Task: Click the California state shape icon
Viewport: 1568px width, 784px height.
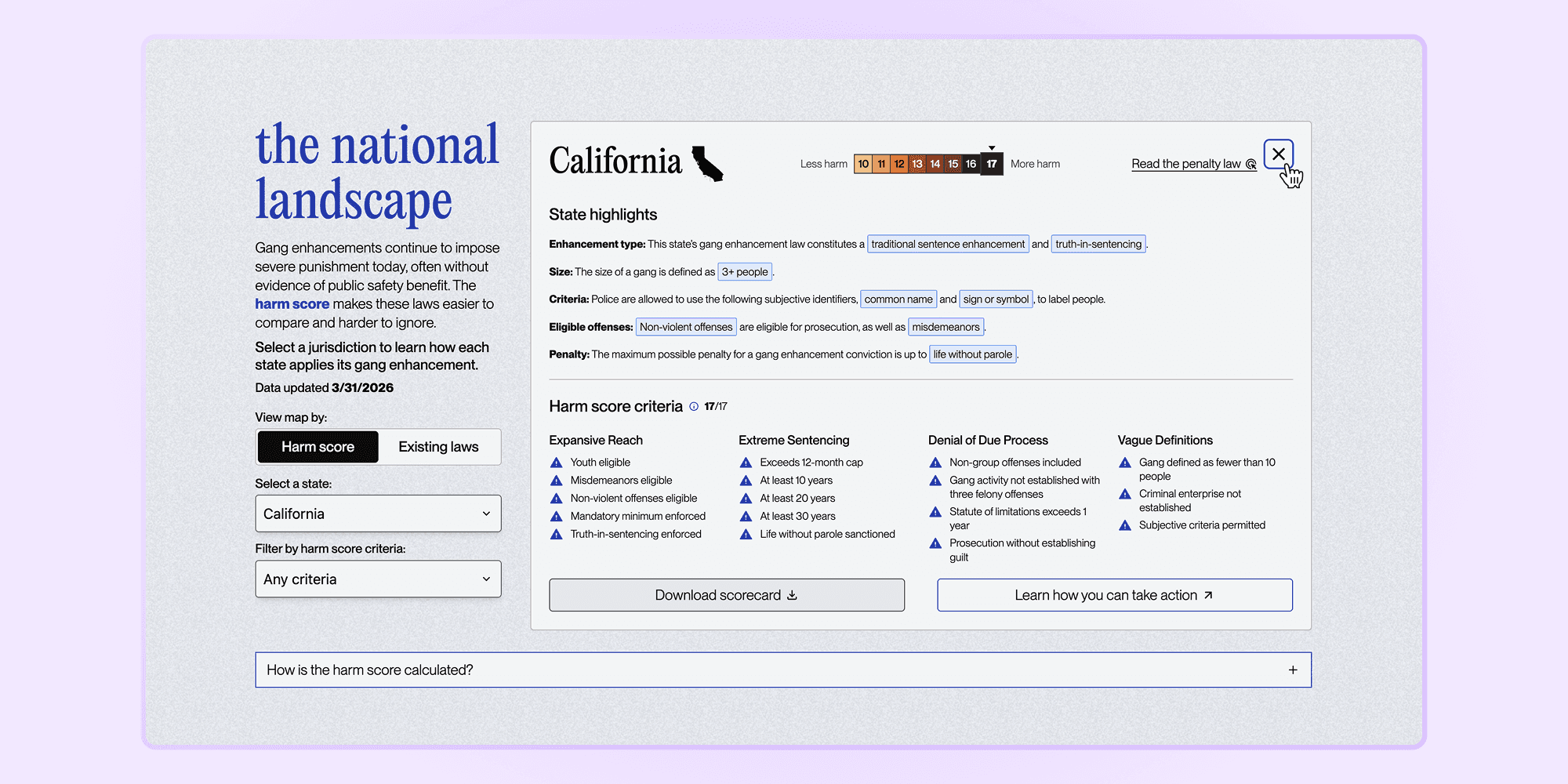Action: pyautogui.click(x=707, y=163)
